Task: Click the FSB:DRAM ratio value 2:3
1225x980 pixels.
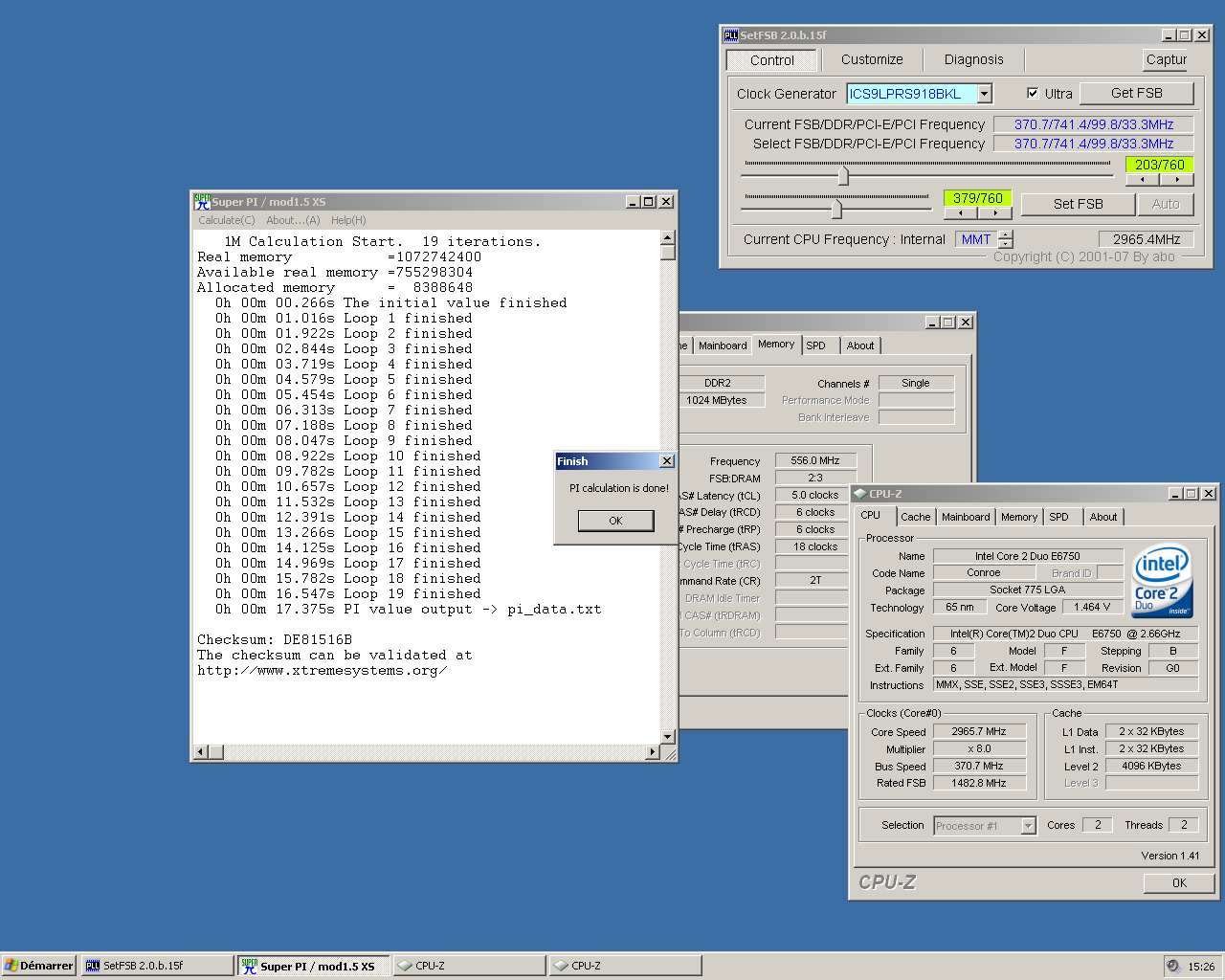Action: 815,478
